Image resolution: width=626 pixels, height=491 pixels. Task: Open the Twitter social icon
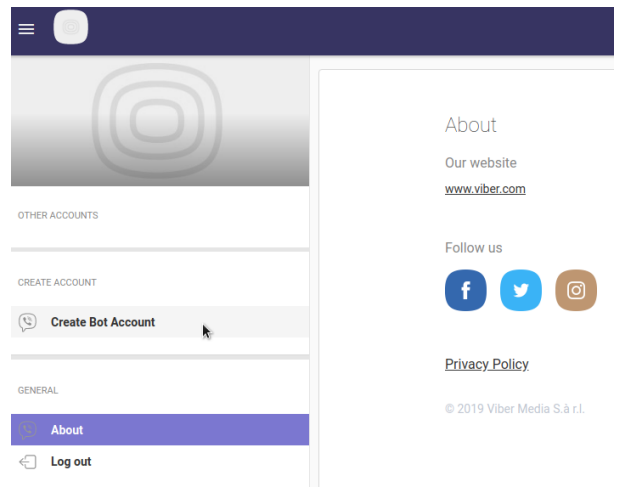[x=521, y=291]
